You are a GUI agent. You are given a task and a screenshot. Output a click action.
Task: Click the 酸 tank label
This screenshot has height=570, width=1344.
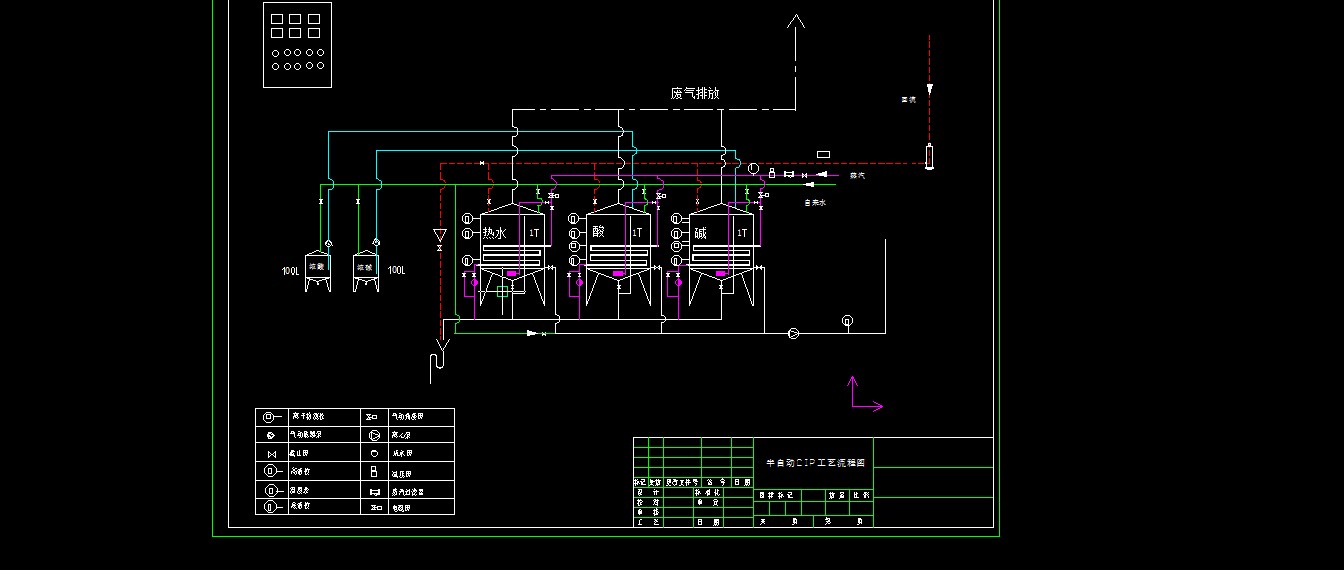point(599,232)
